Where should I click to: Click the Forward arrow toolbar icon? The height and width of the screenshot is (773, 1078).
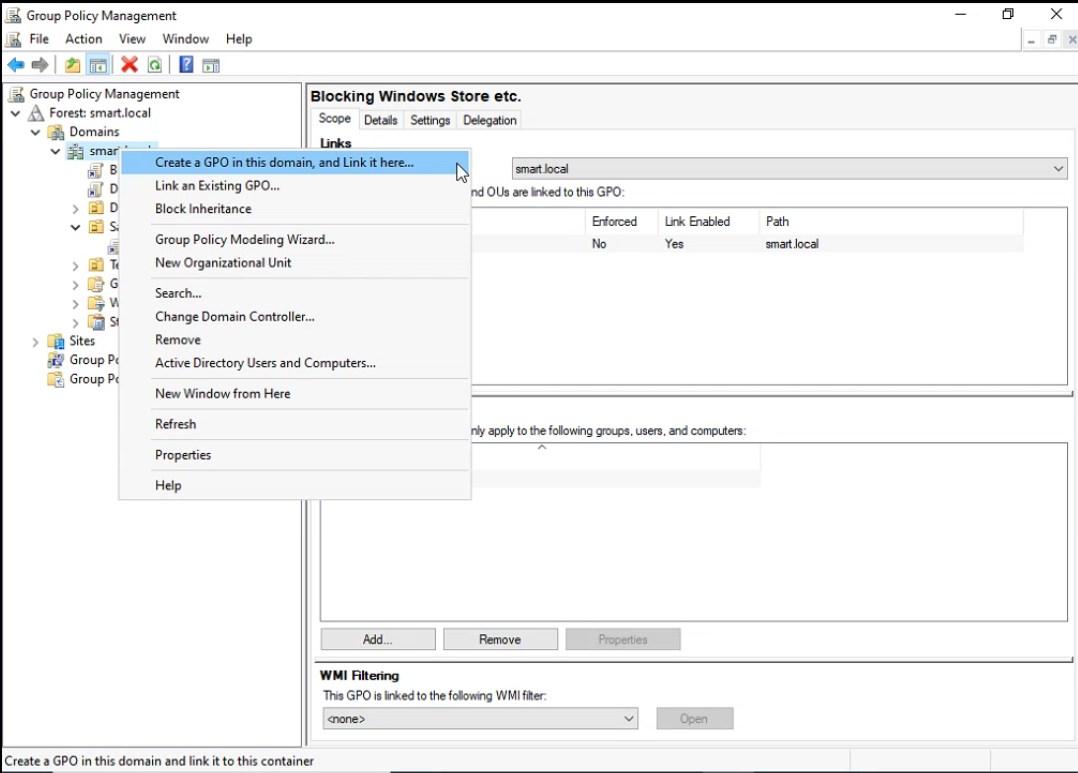pos(40,65)
